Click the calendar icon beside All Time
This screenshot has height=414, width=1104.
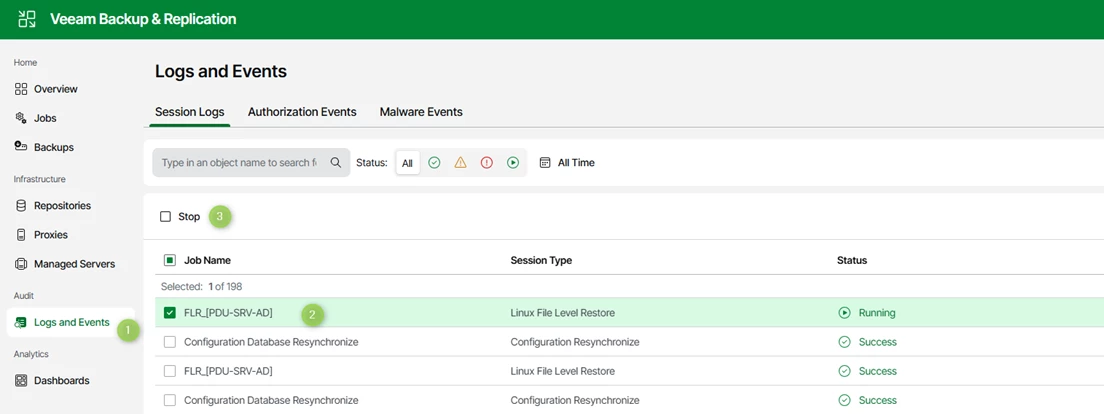tap(544, 163)
